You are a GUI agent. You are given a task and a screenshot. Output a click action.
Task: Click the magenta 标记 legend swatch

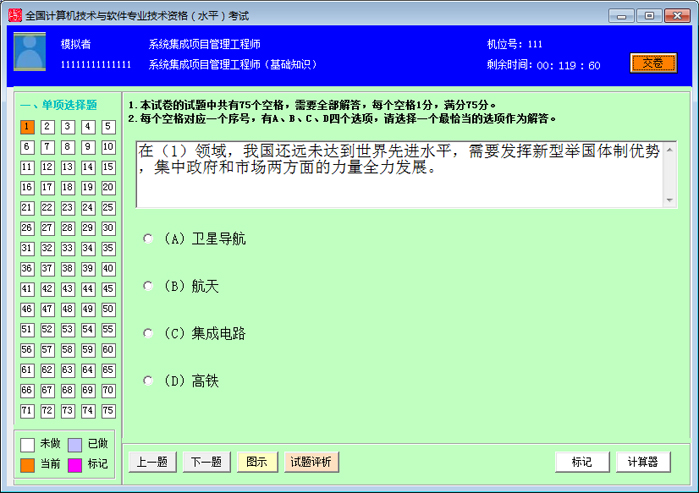[x=75, y=464]
